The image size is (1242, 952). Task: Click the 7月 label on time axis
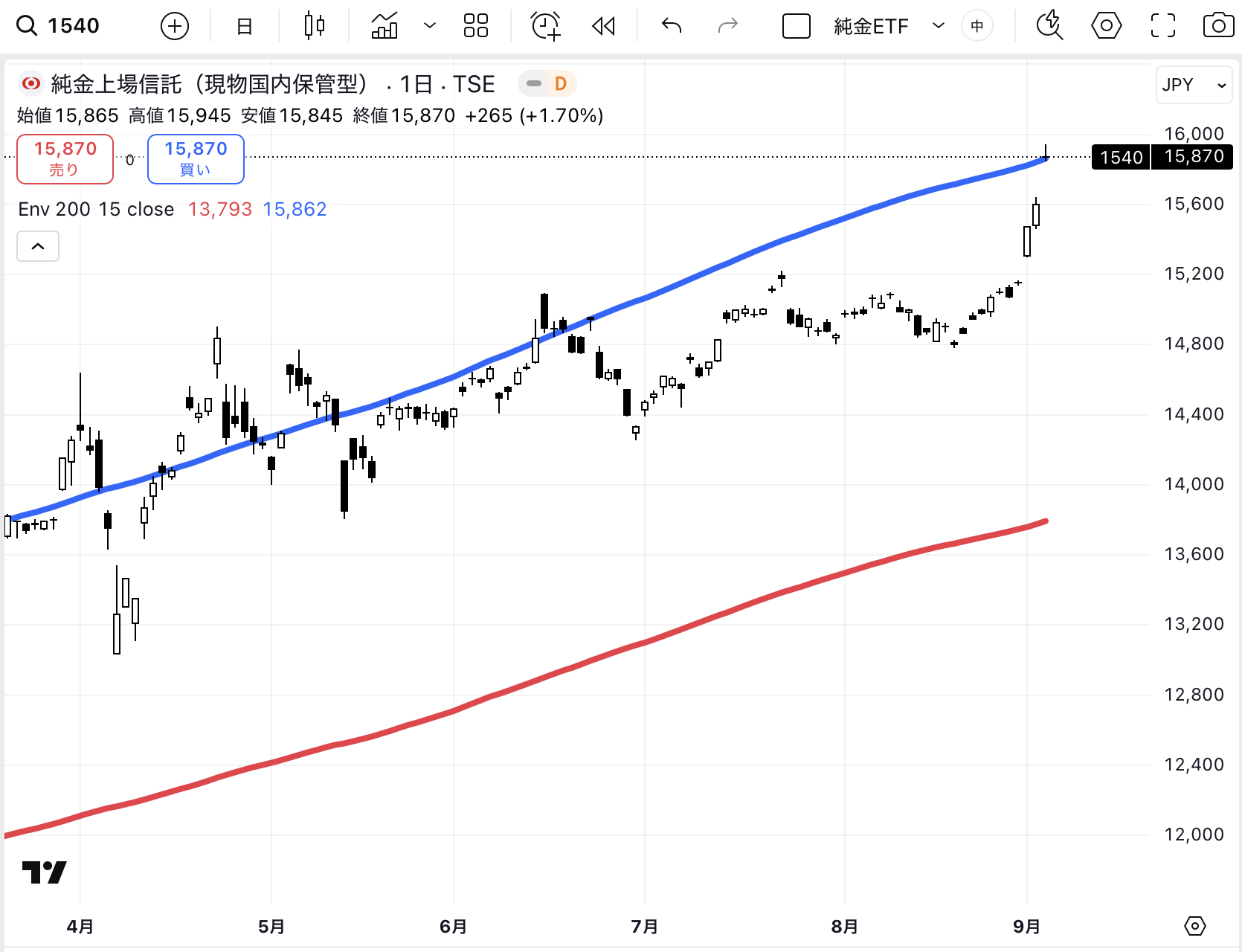[645, 927]
